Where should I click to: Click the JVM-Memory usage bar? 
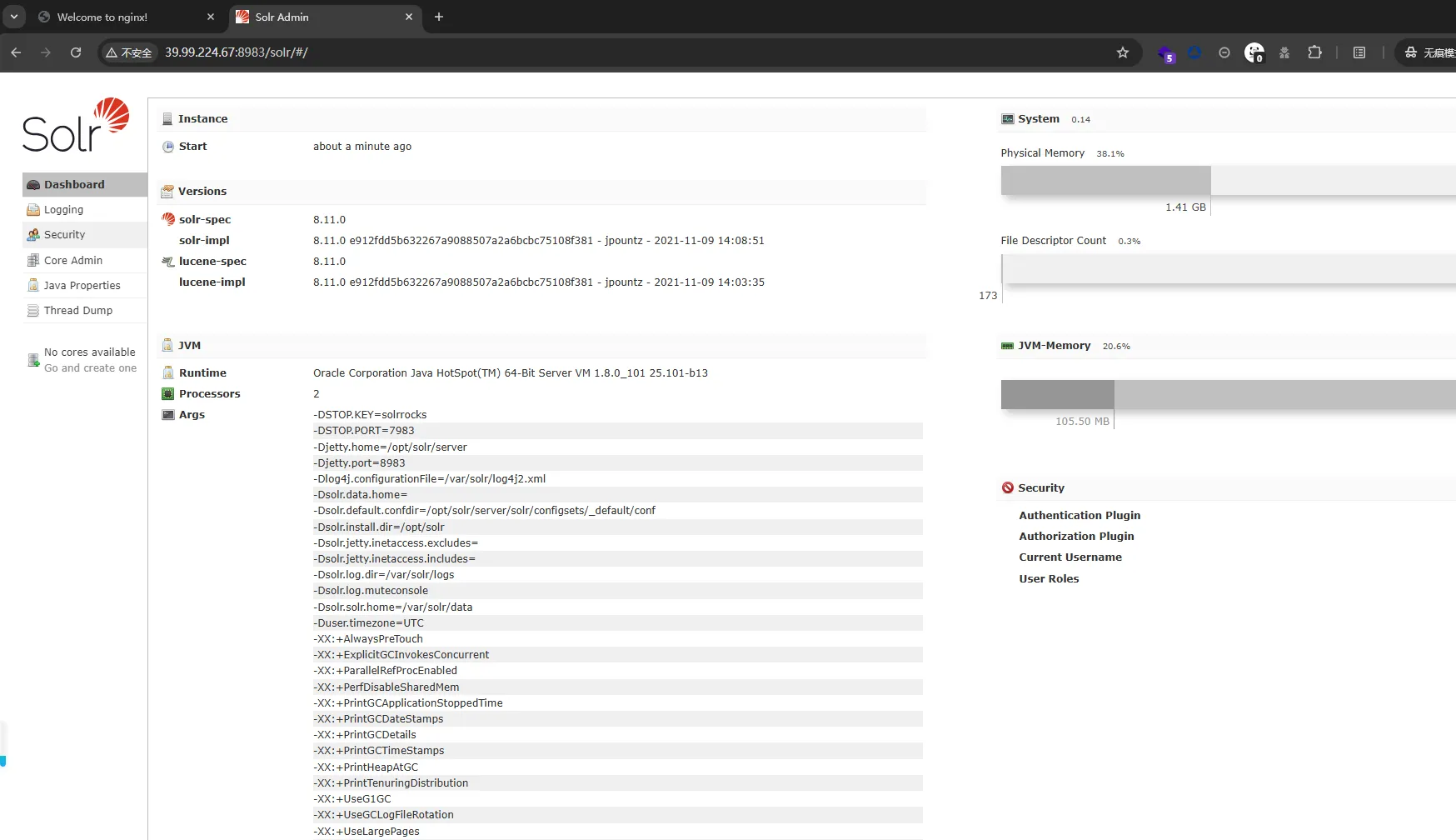point(1229,394)
